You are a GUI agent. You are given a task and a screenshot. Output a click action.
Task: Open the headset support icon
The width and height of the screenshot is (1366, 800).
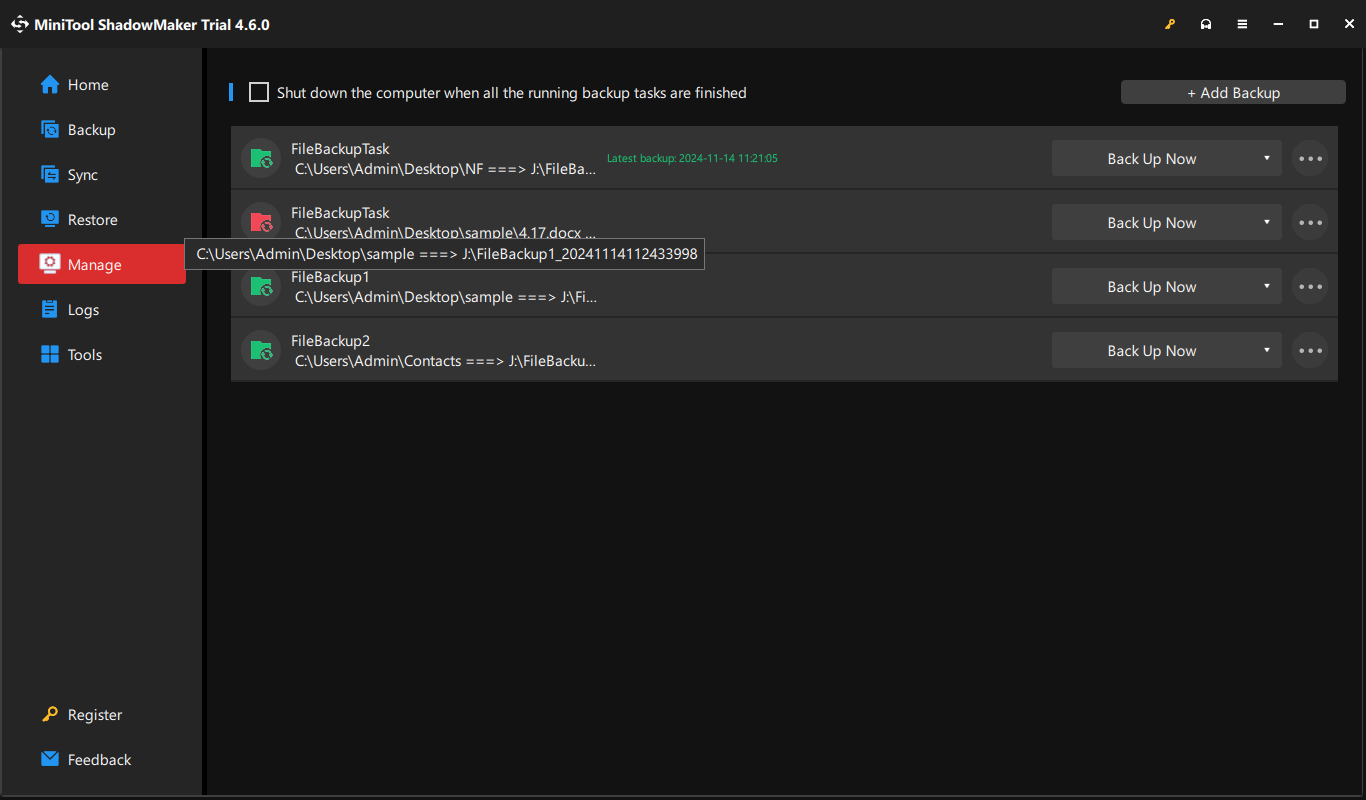[1206, 24]
